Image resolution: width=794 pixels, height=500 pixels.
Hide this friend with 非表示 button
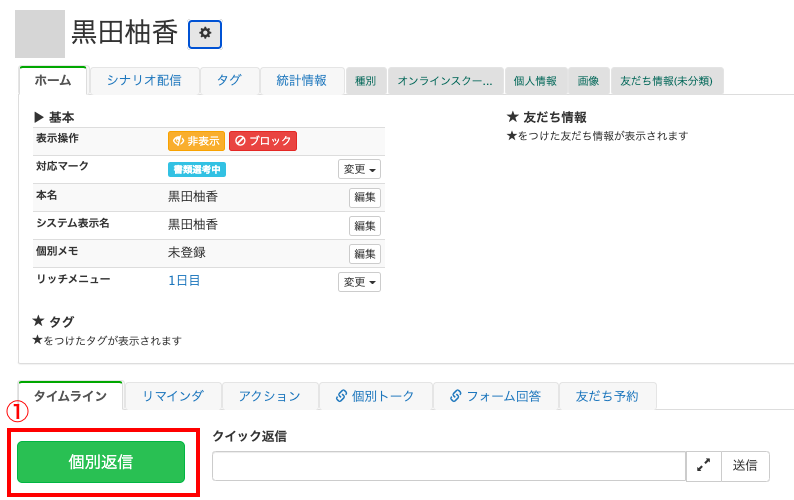tap(196, 141)
